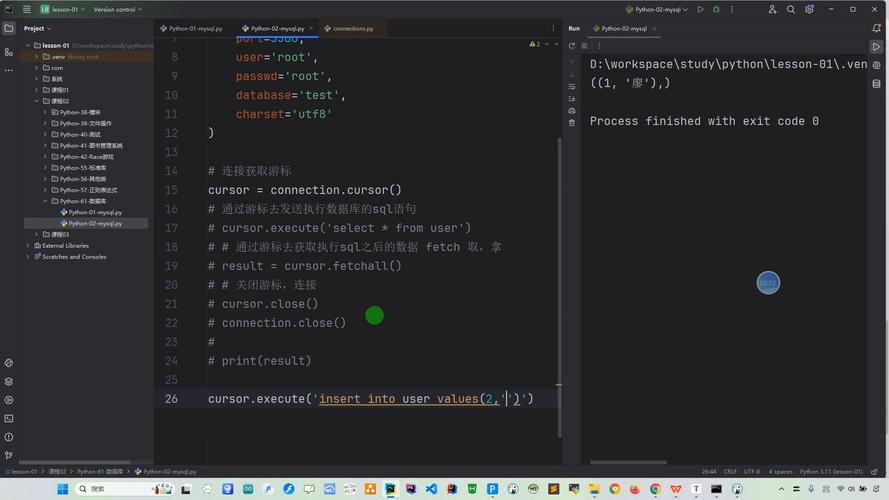889x500 pixels.
Task: Open the Notifications bell
Action: click(877, 28)
